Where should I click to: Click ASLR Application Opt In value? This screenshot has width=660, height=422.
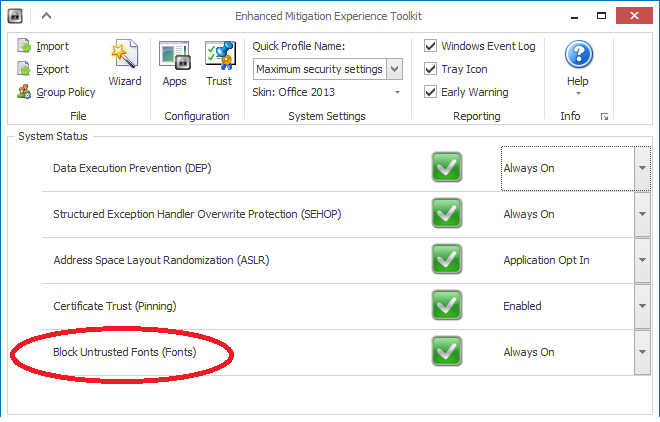point(546,260)
